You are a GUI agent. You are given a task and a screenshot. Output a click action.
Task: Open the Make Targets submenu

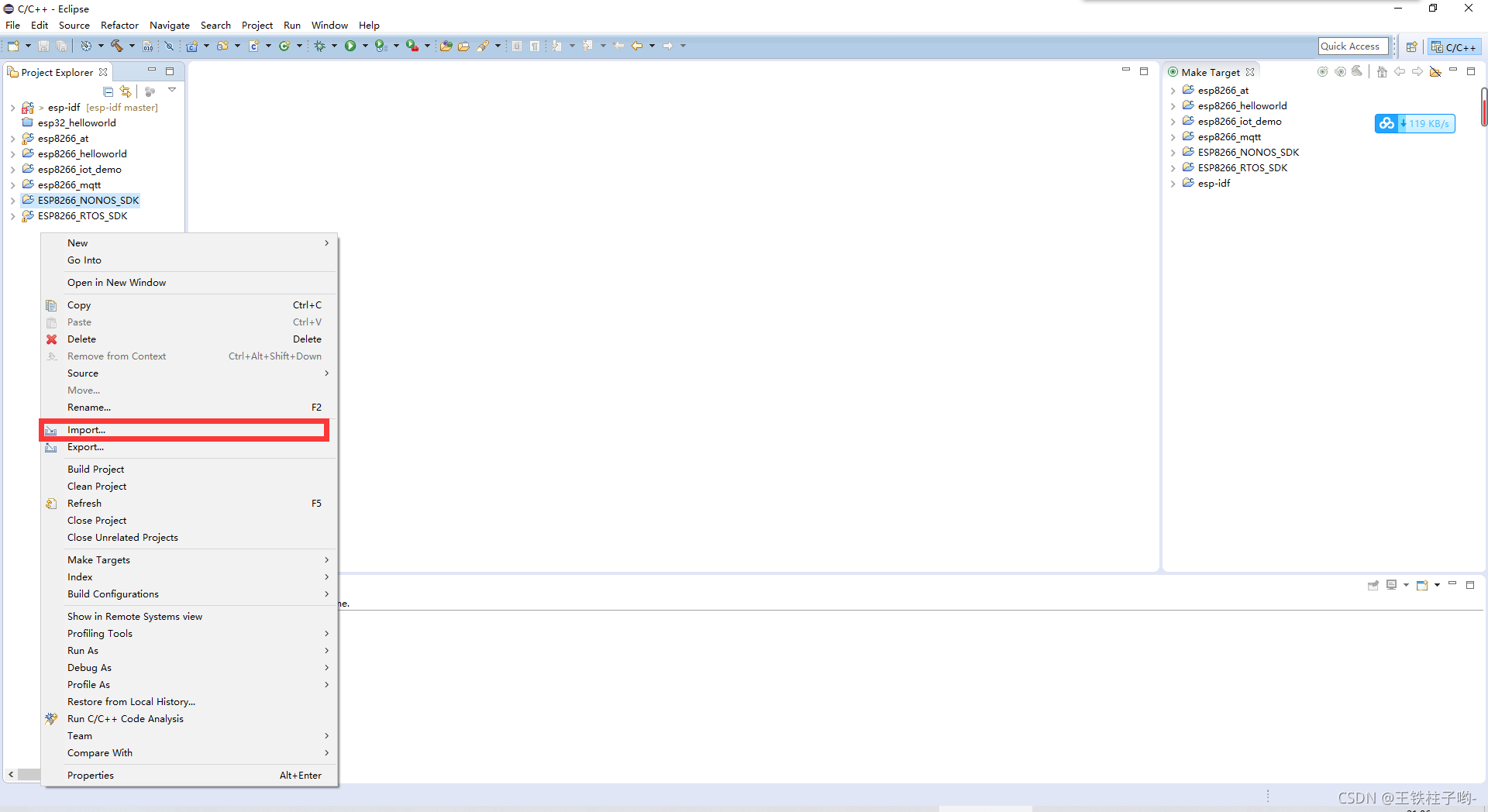point(189,560)
